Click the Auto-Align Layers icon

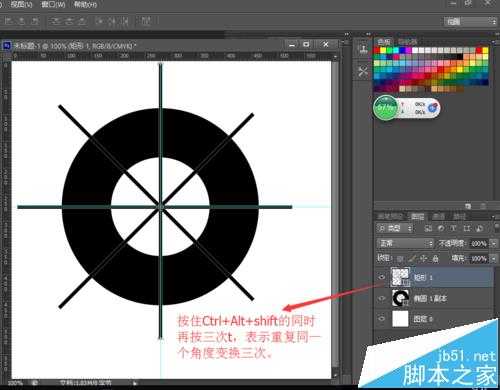(146, 21)
